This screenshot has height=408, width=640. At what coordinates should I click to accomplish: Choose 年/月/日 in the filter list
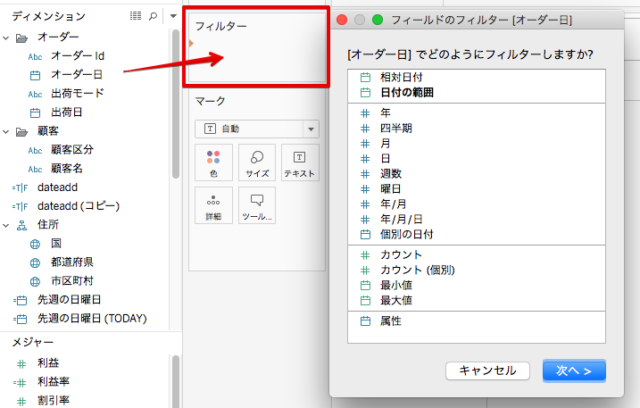coord(476,219)
